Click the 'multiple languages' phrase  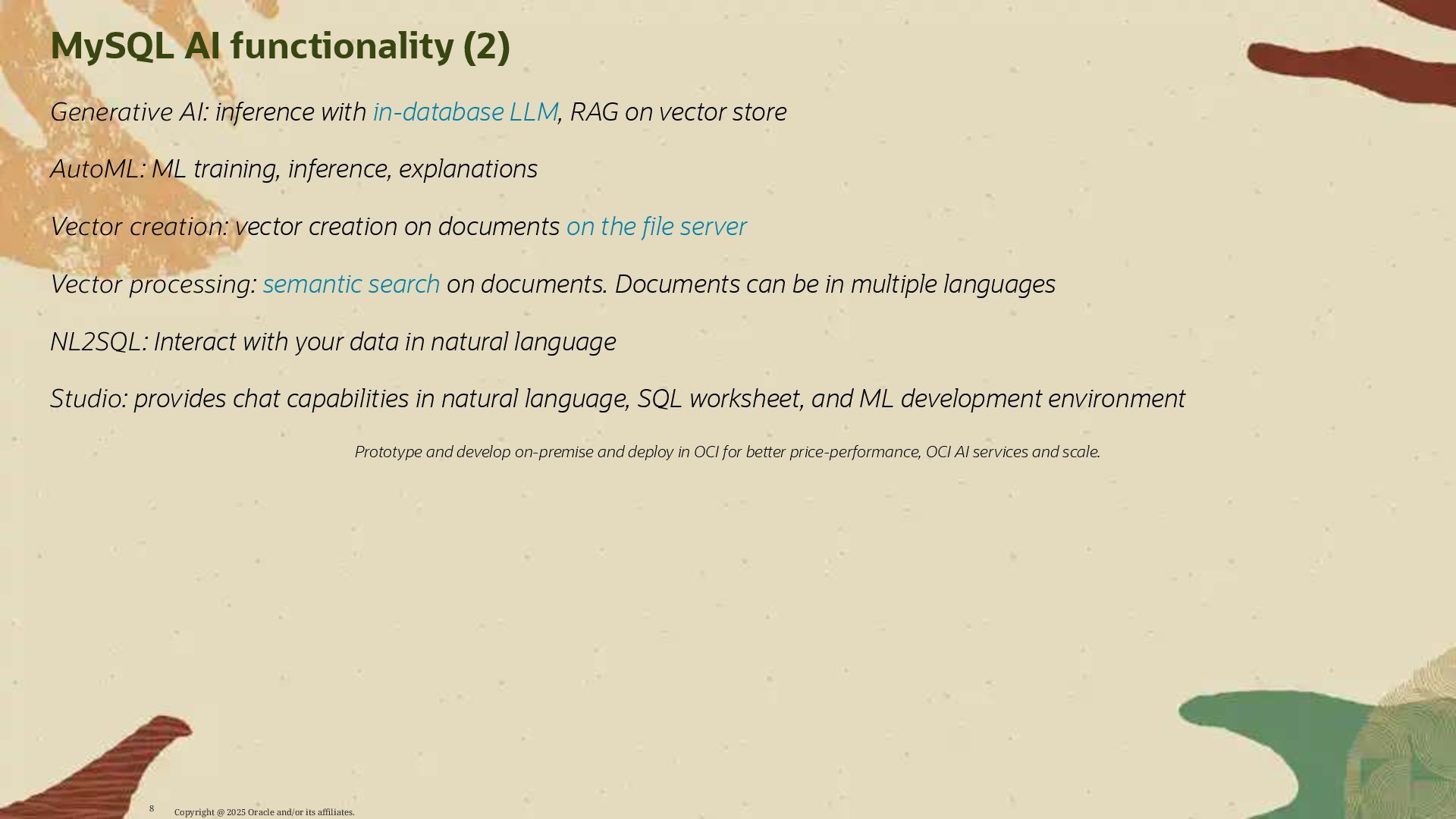click(x=952, y=284)
